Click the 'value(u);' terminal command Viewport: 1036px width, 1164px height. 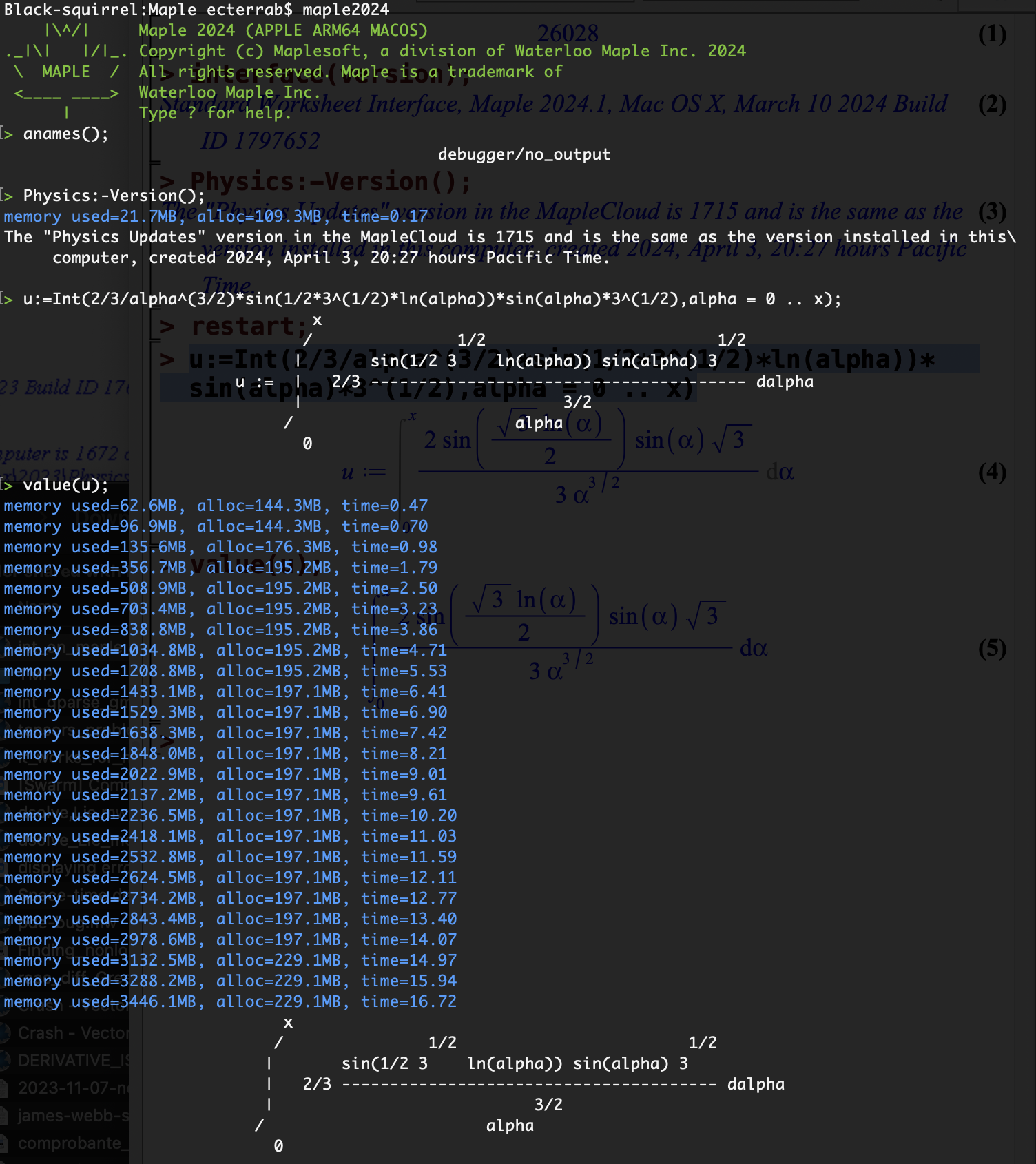click(66, 485)
